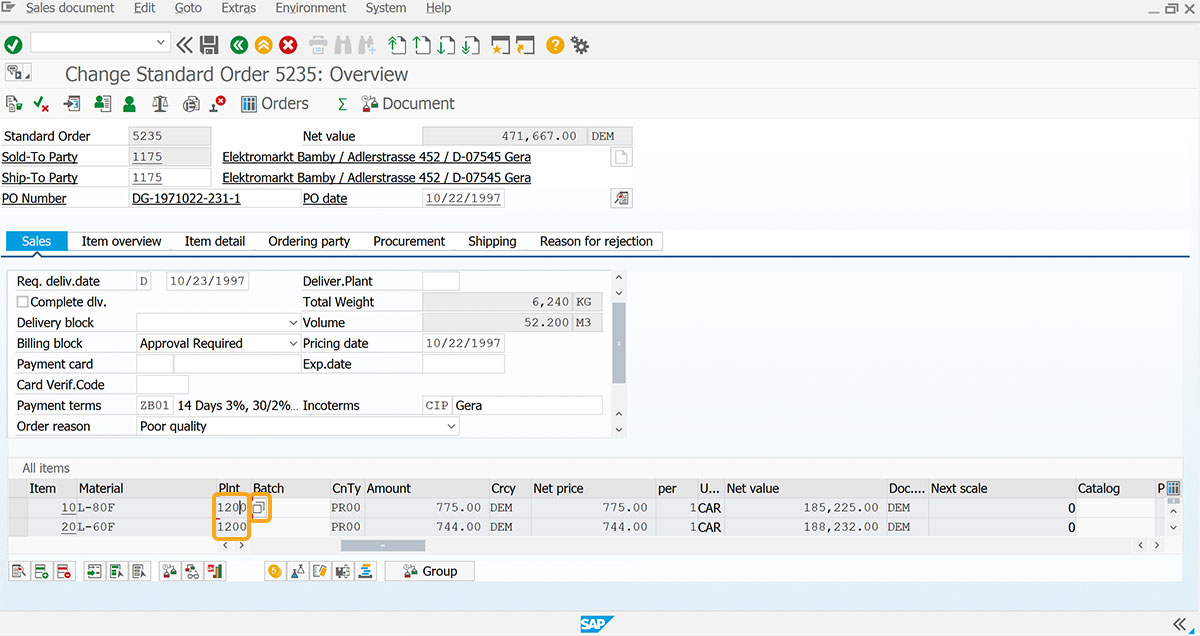Click the Deliver.Plant input field
This screenshot has width=1200, height=636.
pyautogui.click(x=441, y=282)
